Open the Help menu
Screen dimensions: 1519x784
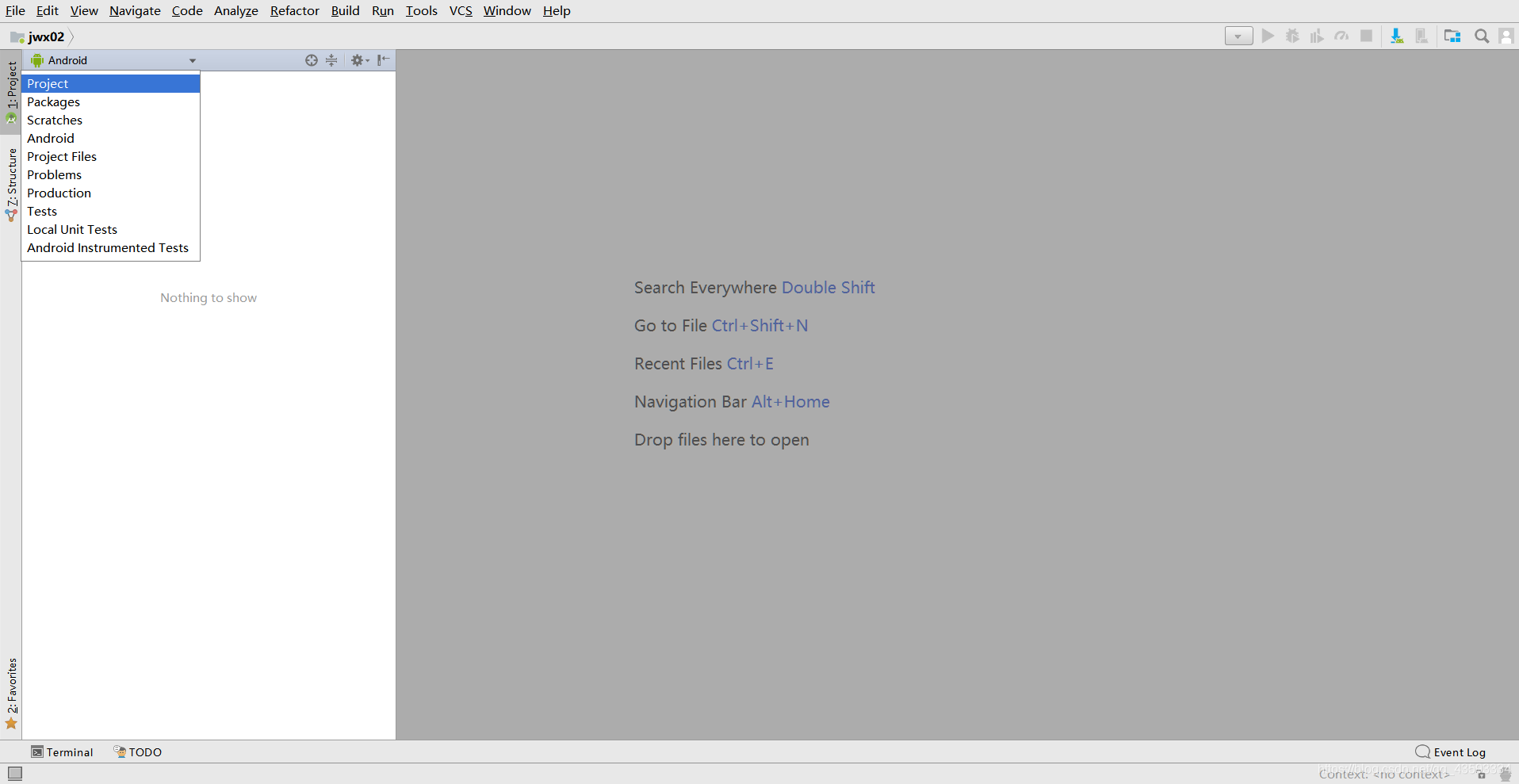[557, 10]
